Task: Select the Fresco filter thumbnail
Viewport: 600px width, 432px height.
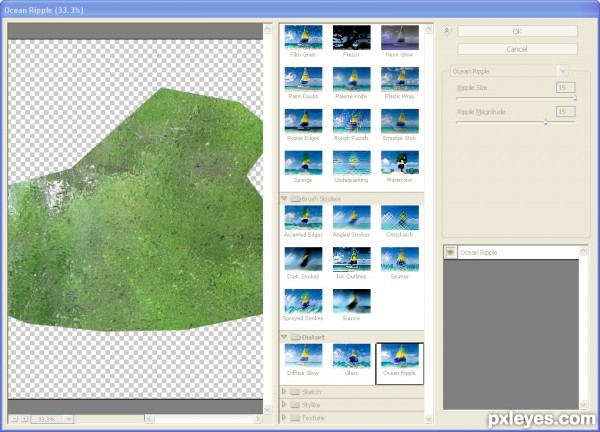Action: [x=351, y=37]
